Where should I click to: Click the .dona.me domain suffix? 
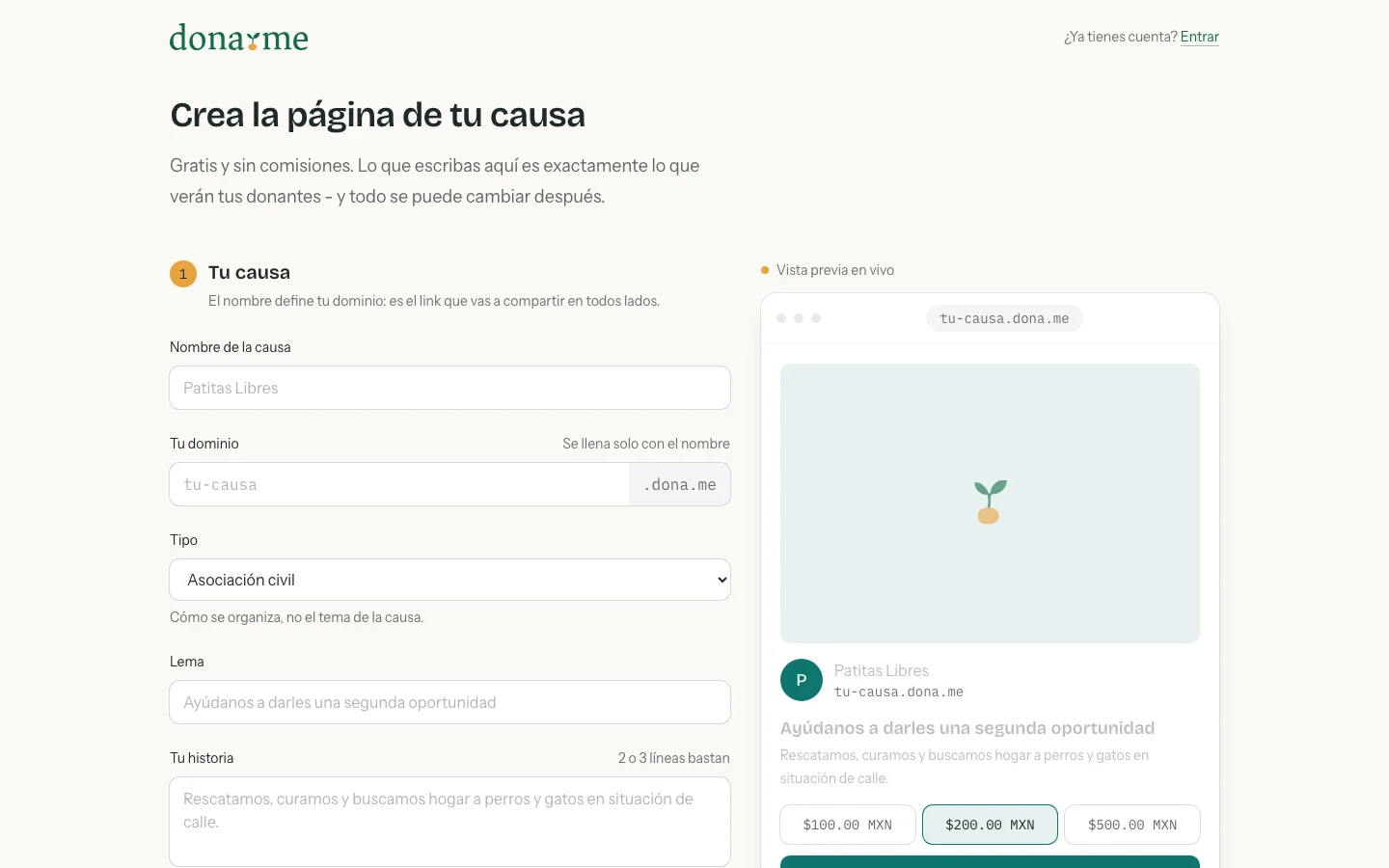(x=680, y=484)
